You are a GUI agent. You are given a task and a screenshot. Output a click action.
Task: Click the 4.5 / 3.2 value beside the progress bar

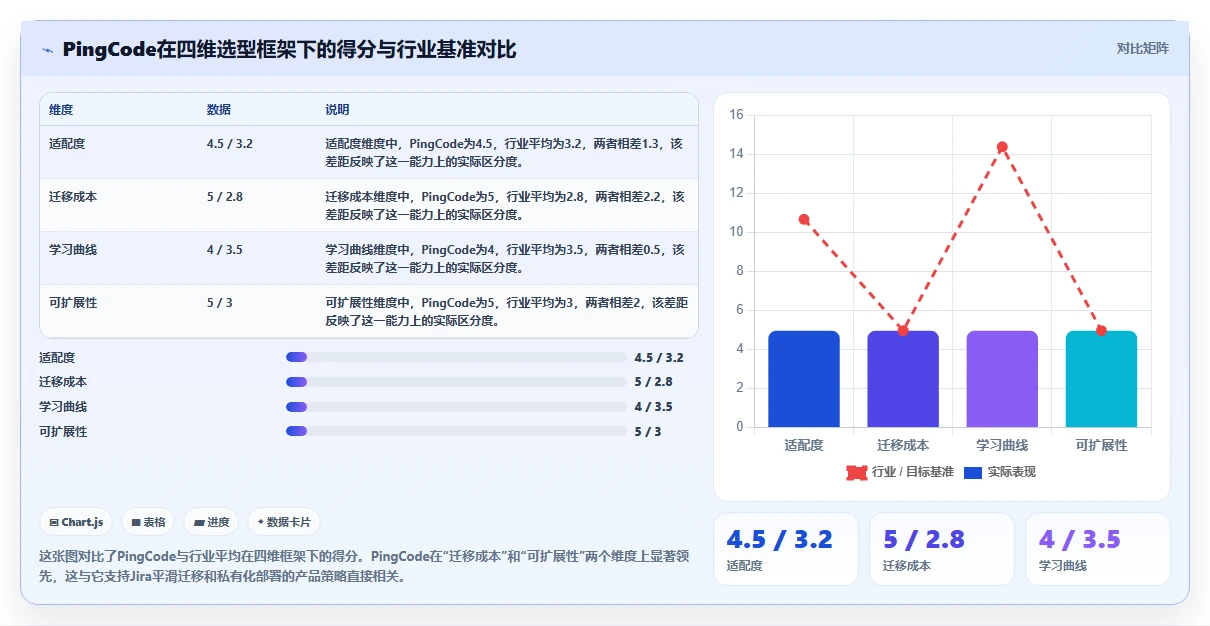click(659, 357)
